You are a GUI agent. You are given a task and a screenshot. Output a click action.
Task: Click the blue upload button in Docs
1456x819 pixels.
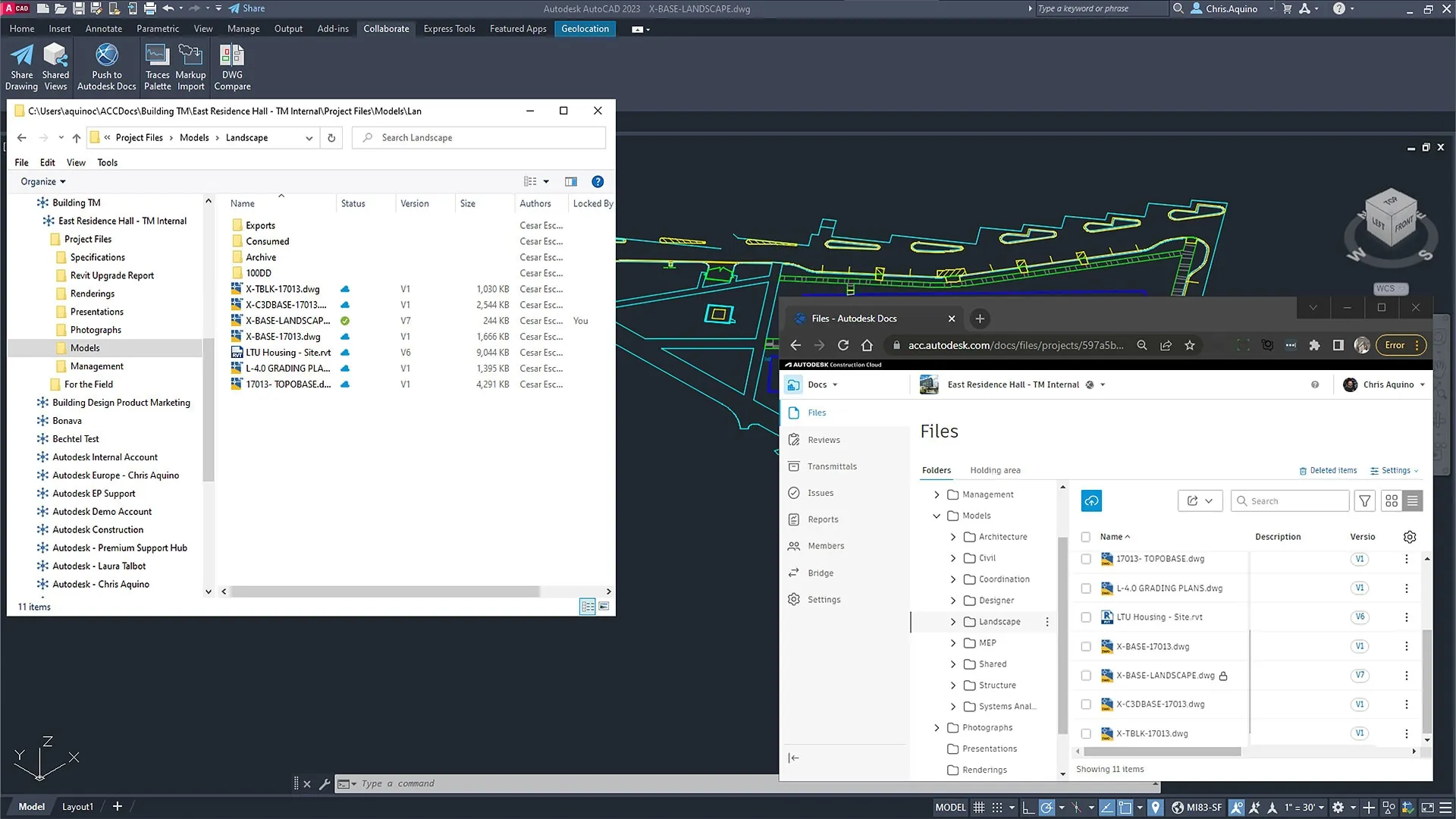click(1090, 500)
